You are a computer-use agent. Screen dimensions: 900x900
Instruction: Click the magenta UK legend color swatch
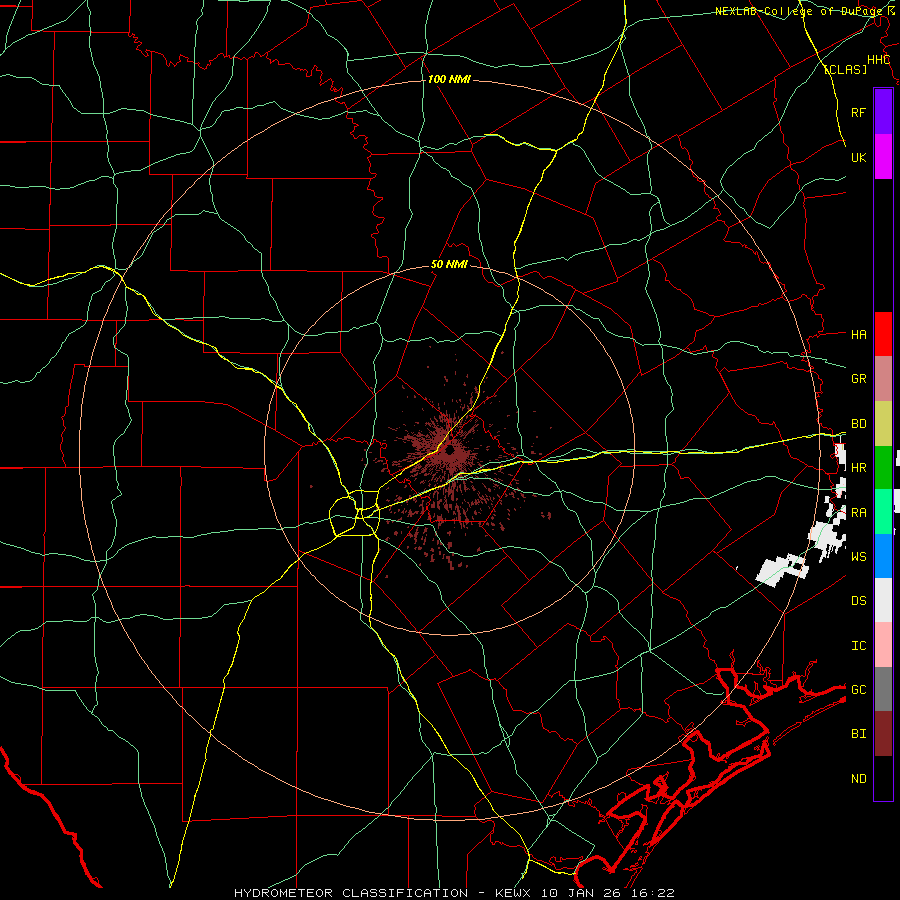point(883,157)
